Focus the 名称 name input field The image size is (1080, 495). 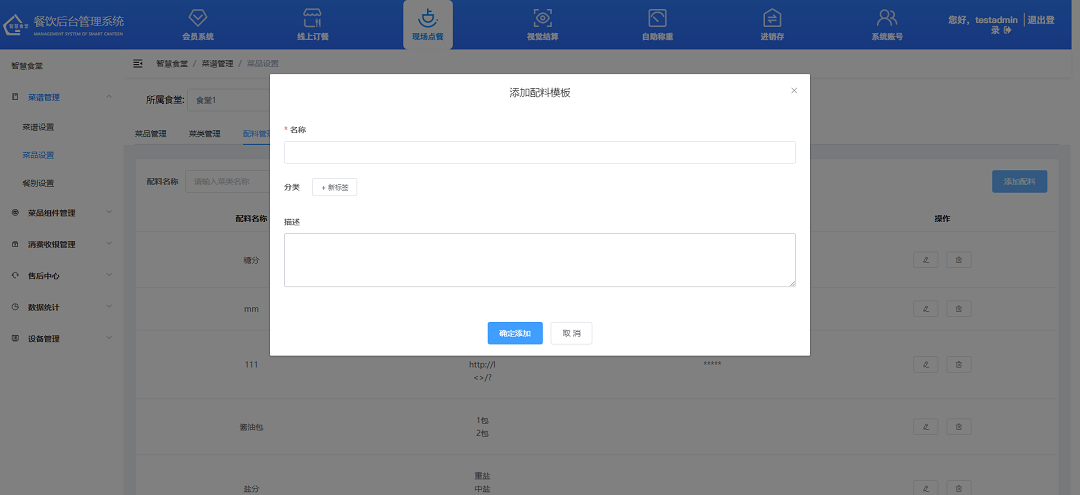[x=539, y=152]
